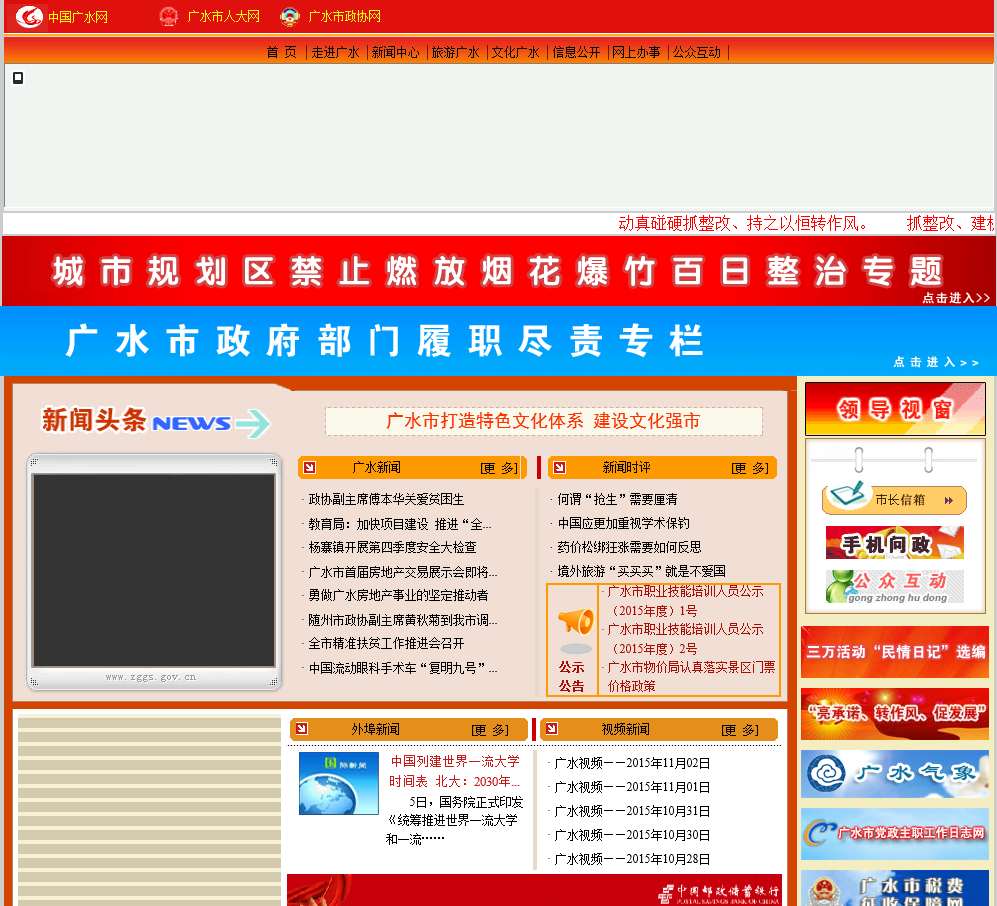The image size is (997, 906).
Task: Open 文化广水 navigation item
Action: (516, 52)
